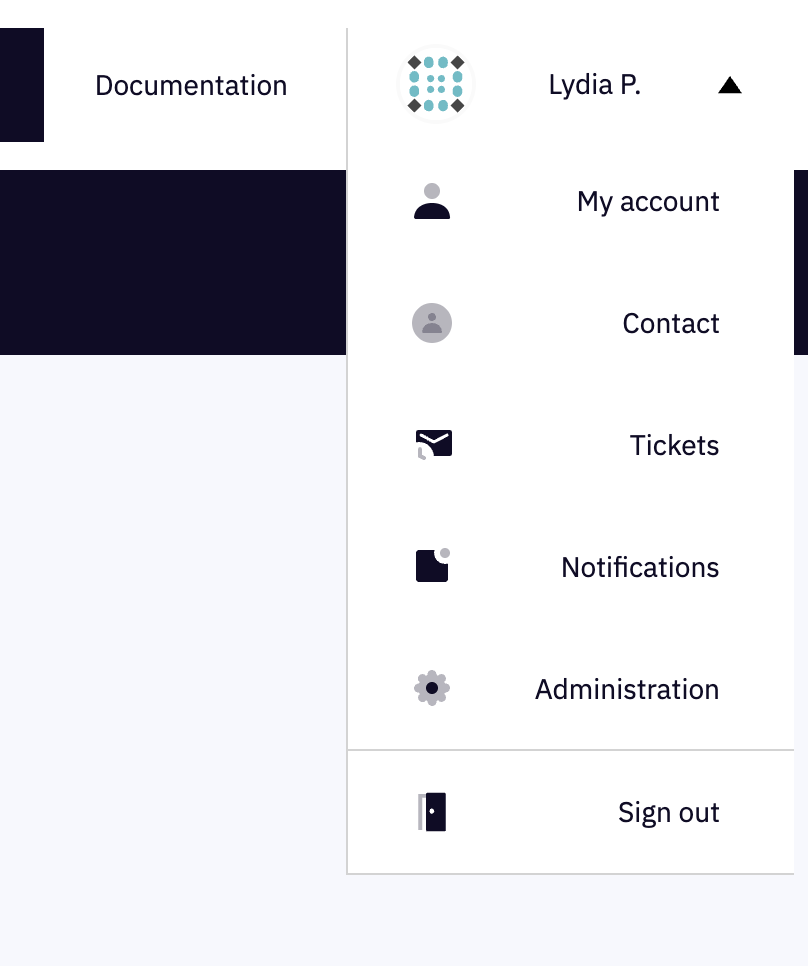
Task: Click the Lydia P. user name
Action: [594, 86]
